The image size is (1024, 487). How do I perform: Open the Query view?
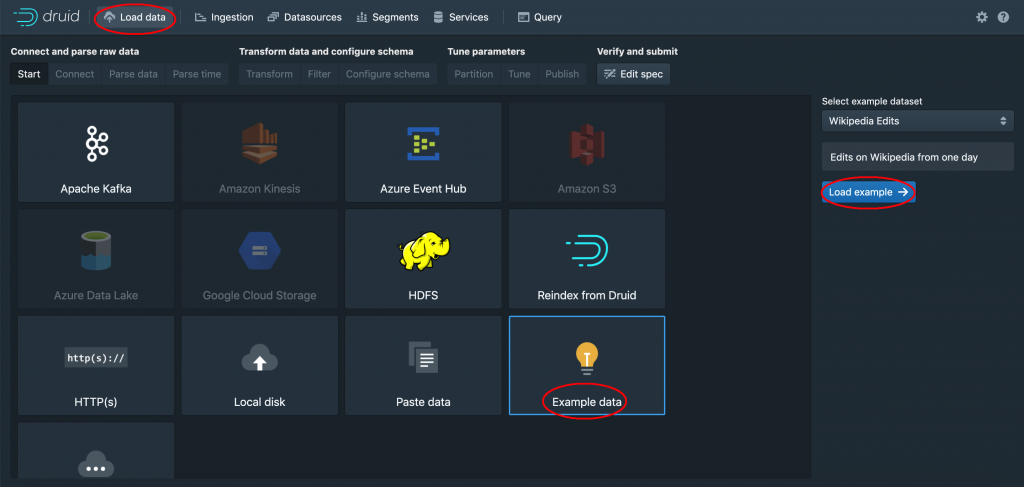coord(540,17)
